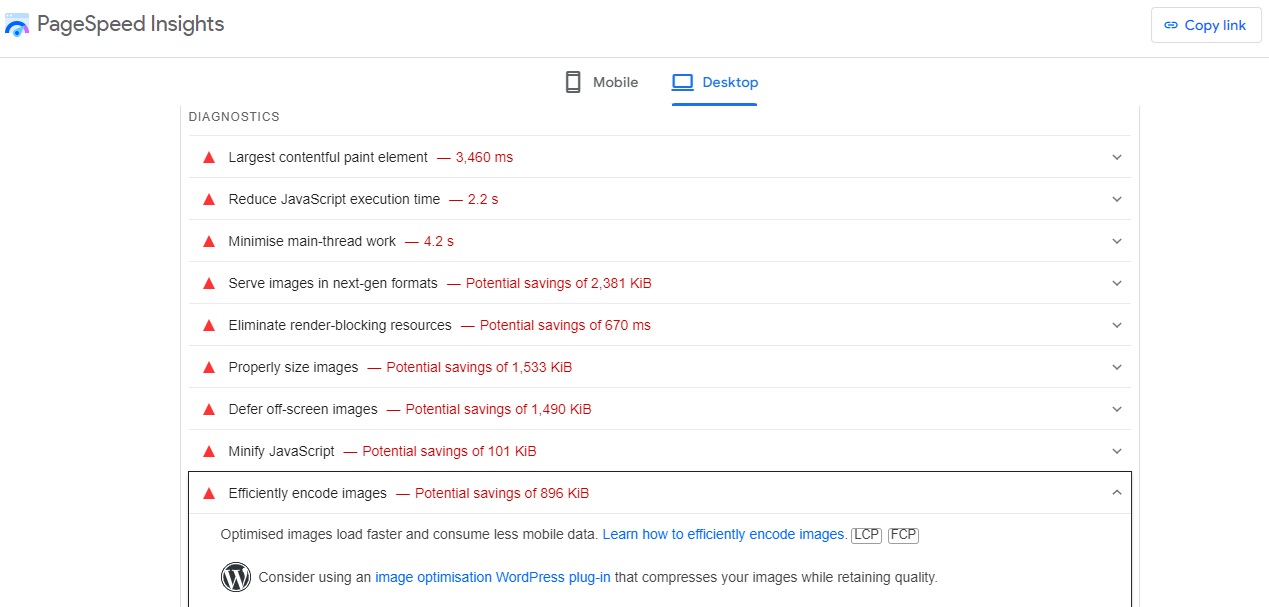Click the warning icon beside Serve images in next-gen formats
Image resolution: width=1269 pixels, height=607 pixels.
coord(209,283)
